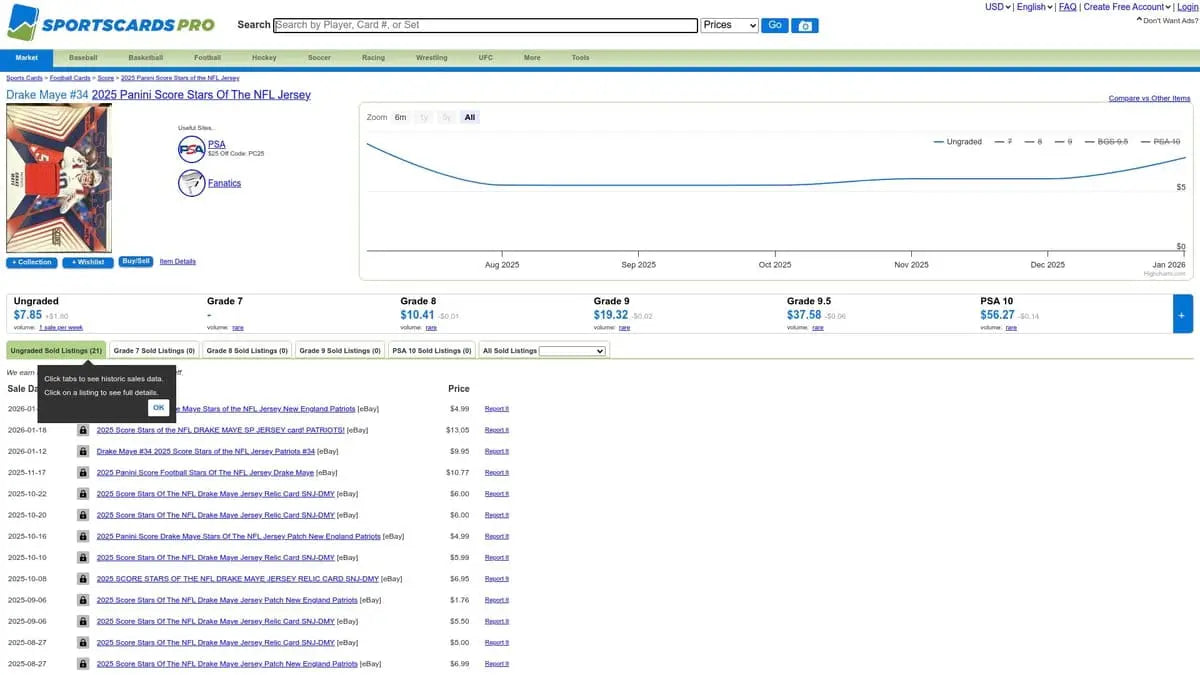Dismiss tooltip with OK button
Viewport: 1200px width, 675px height.
158,408
